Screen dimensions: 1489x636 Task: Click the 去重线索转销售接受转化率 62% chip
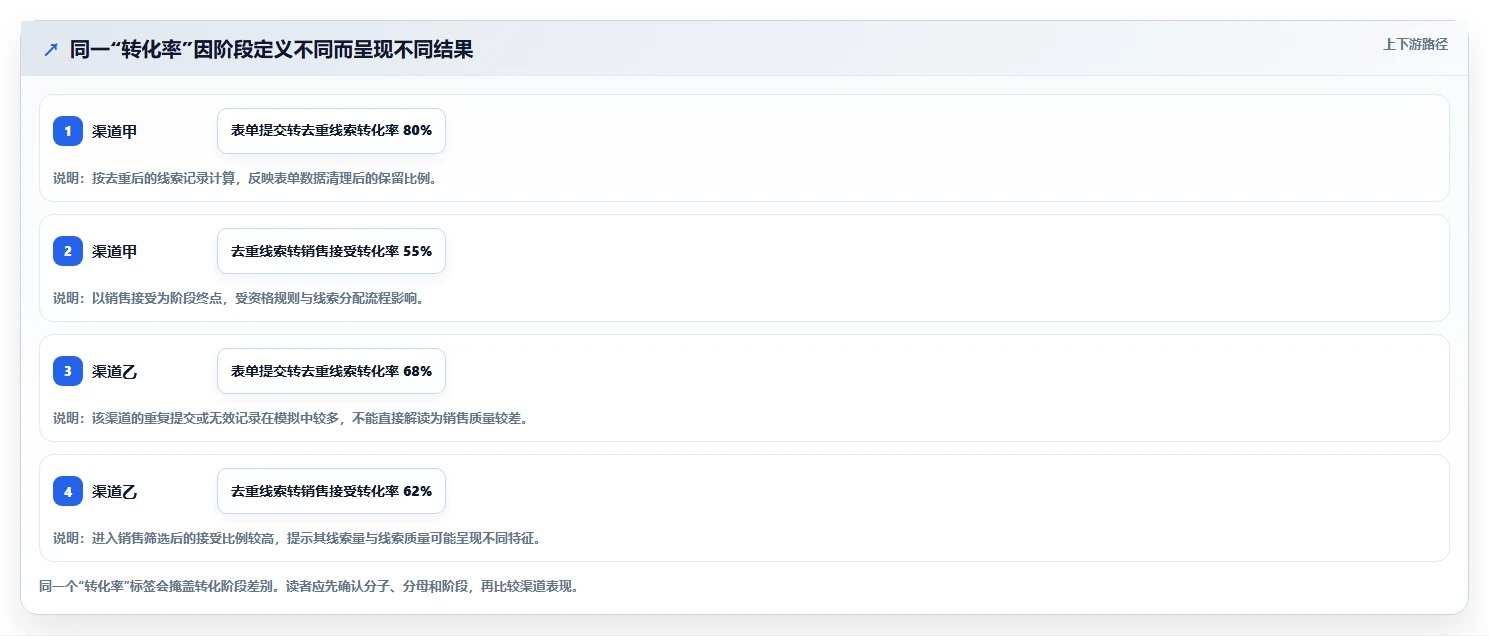coord(331,491)
